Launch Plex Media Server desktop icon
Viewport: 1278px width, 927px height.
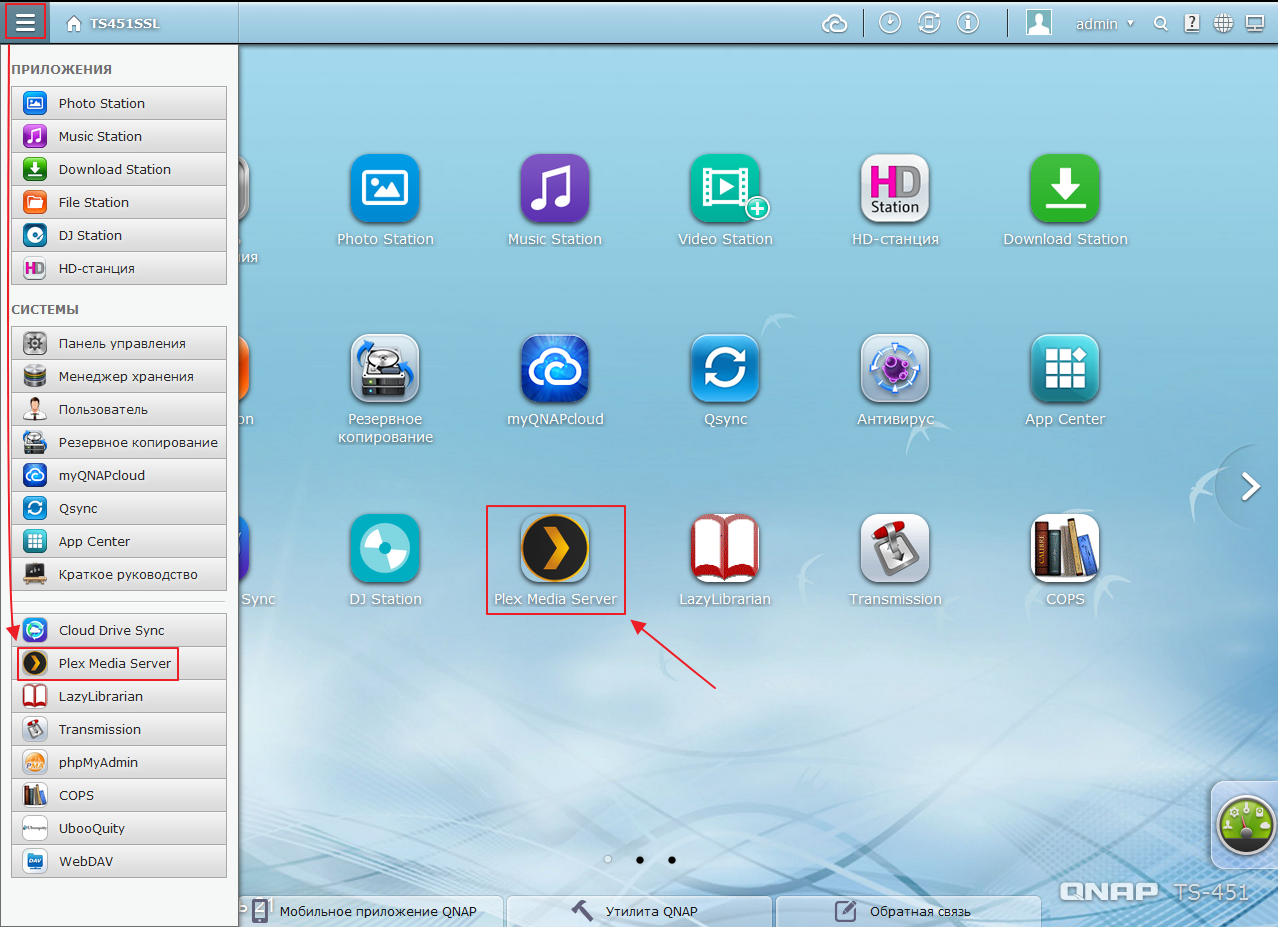click(x=555, y=549)
